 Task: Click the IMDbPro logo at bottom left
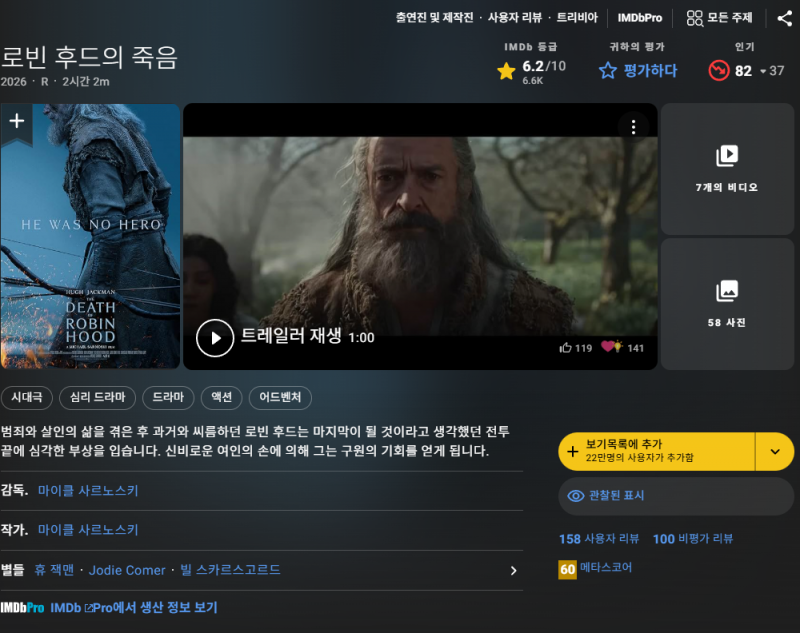22,608
